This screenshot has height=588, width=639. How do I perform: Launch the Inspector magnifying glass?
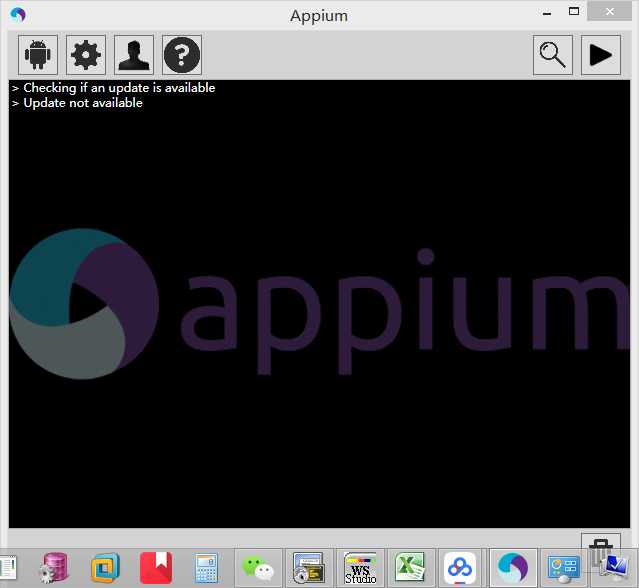(x=553, y=55)
